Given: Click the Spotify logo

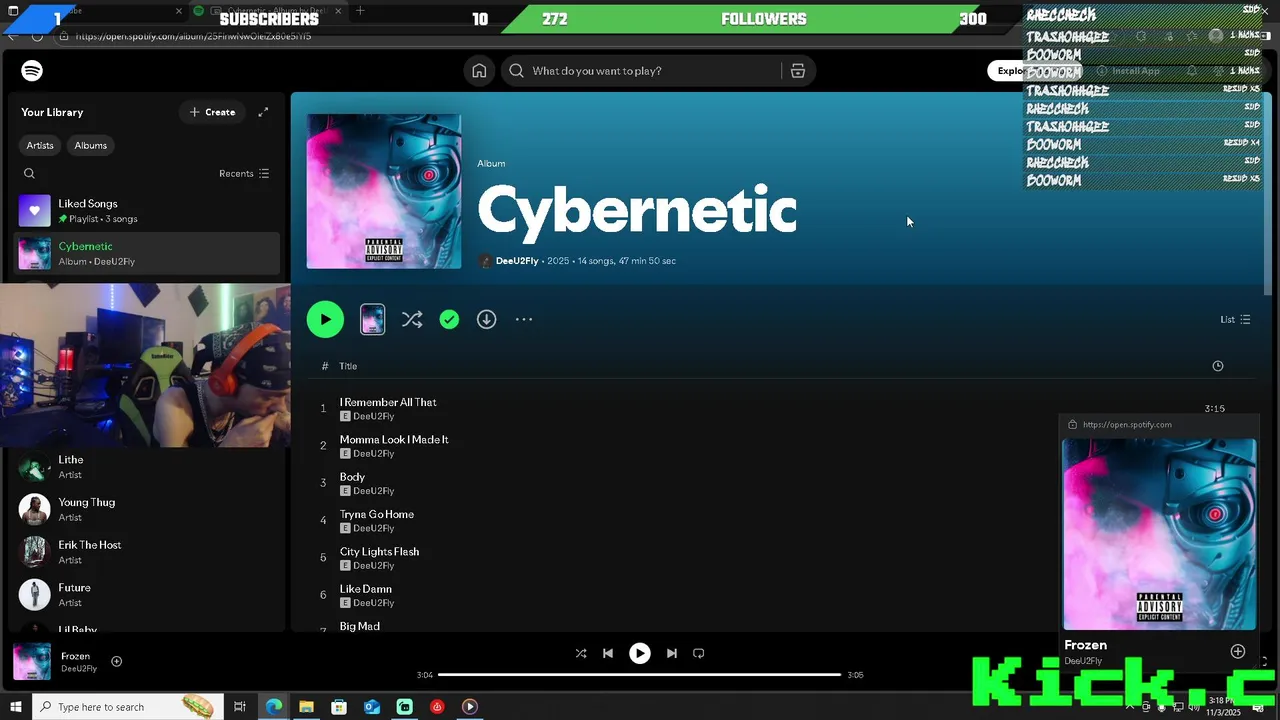Looking at the screenshot, I should [x=32, y=71].
